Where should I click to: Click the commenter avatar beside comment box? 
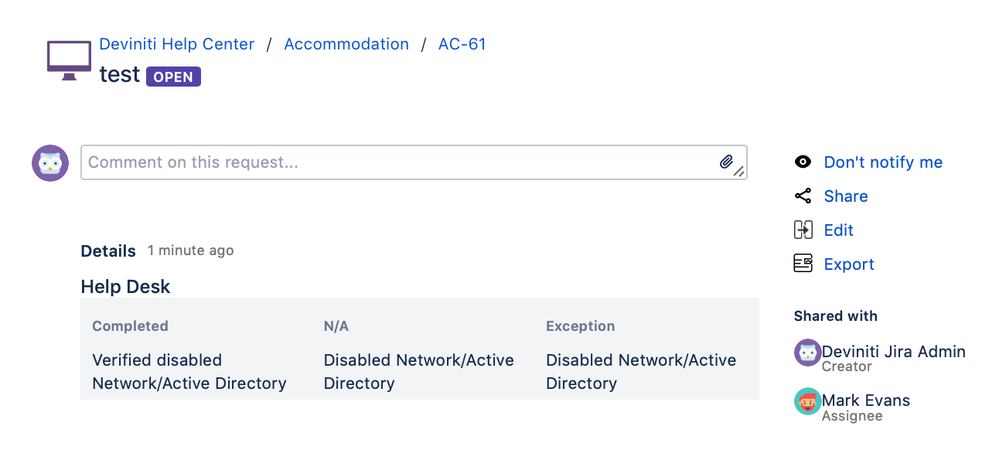point(50,163)
